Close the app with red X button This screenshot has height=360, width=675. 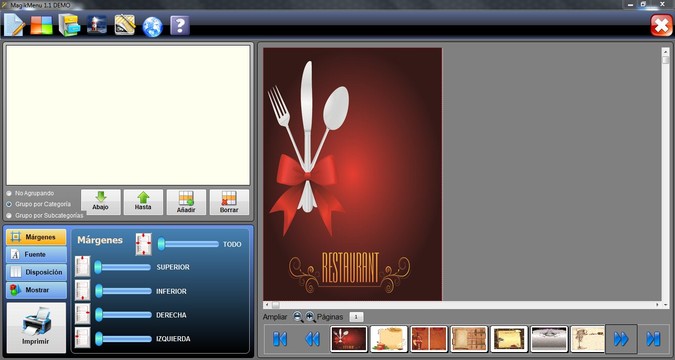pyautogui.click(x=661, y=25)
